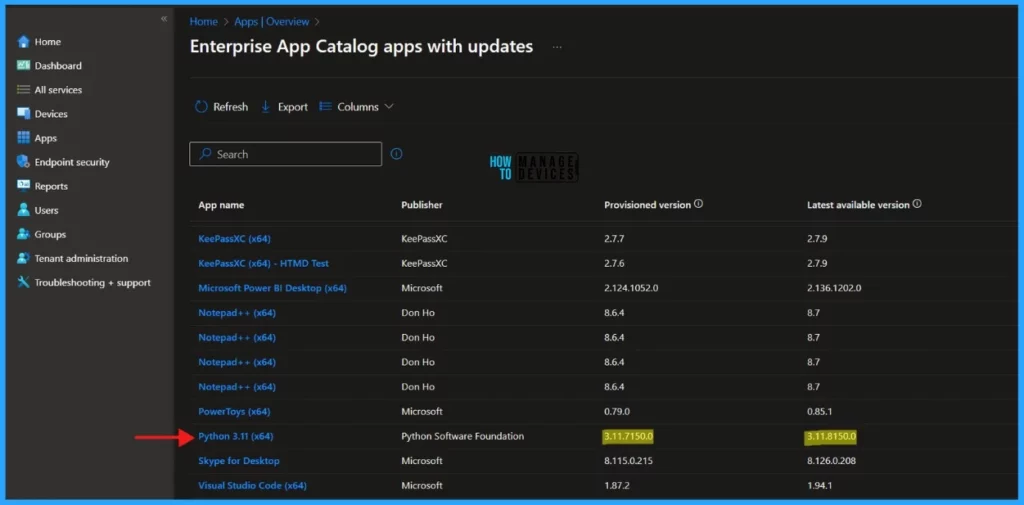This screenshot has width=1024, height=505.
Task: Click info icon next to Search box
Action: click(396, 154)
